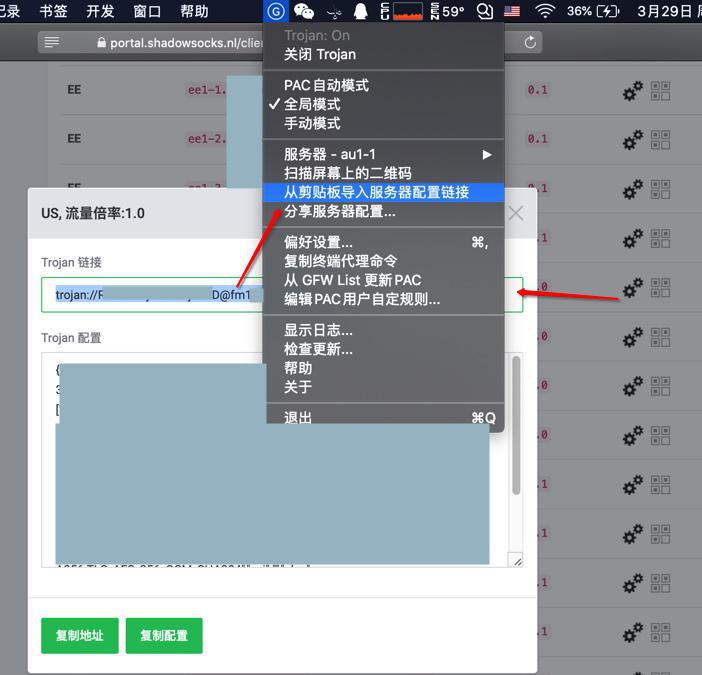Screen dimensions: 702x675
Task: Choose 编辑 PAC 用户自定规则...
Action: pyautogui.click(x=383, y=299)
